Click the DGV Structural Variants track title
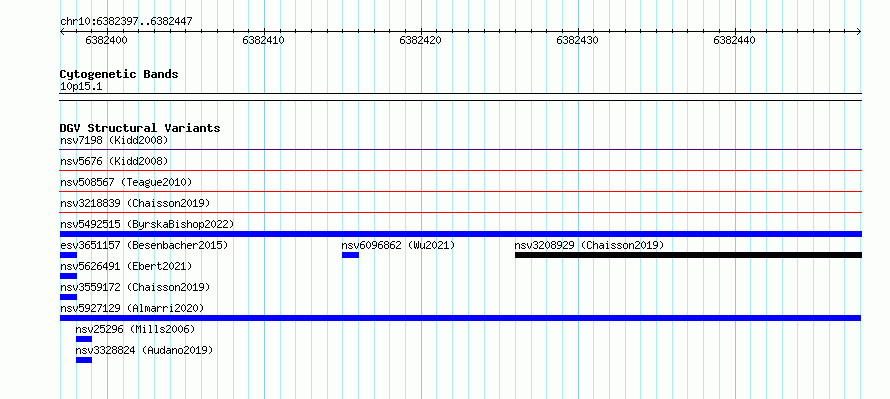 tap(140, 128)
